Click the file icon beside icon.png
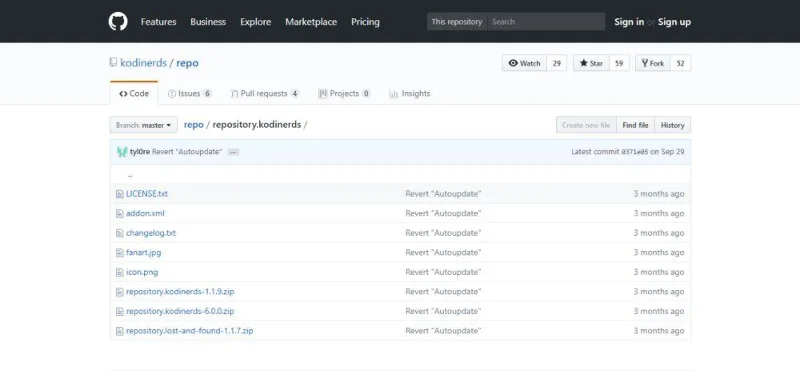Viewport: 800px width, 378px height. [x=119, y=272]
